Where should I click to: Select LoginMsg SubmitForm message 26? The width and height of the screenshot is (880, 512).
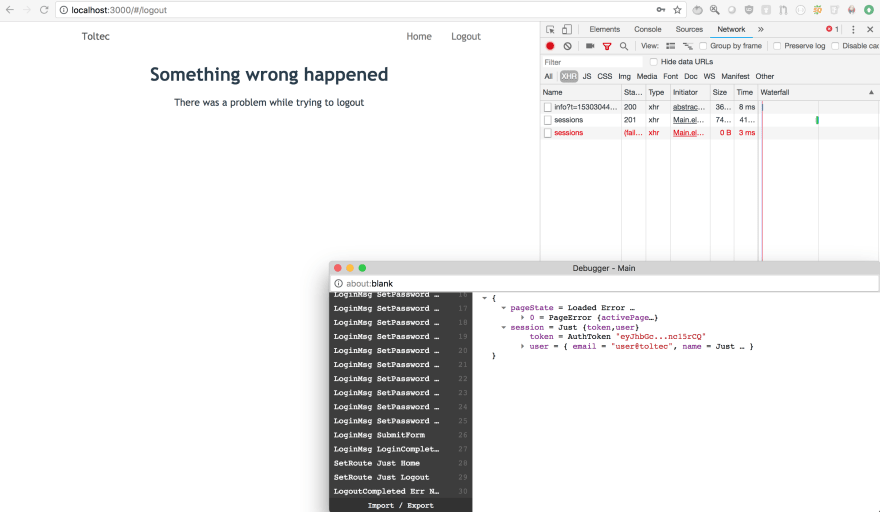coord(400,435)
